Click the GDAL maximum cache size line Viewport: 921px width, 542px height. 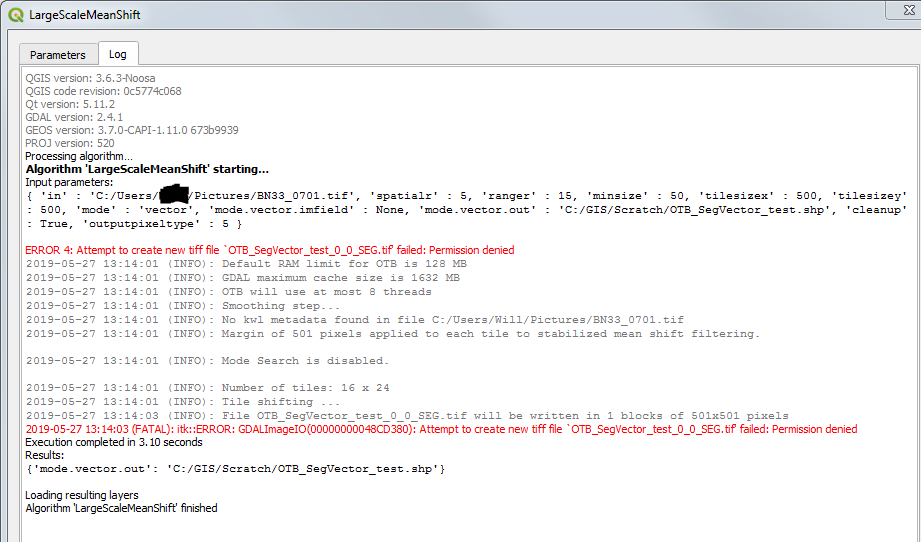click(x=243, y=278)
